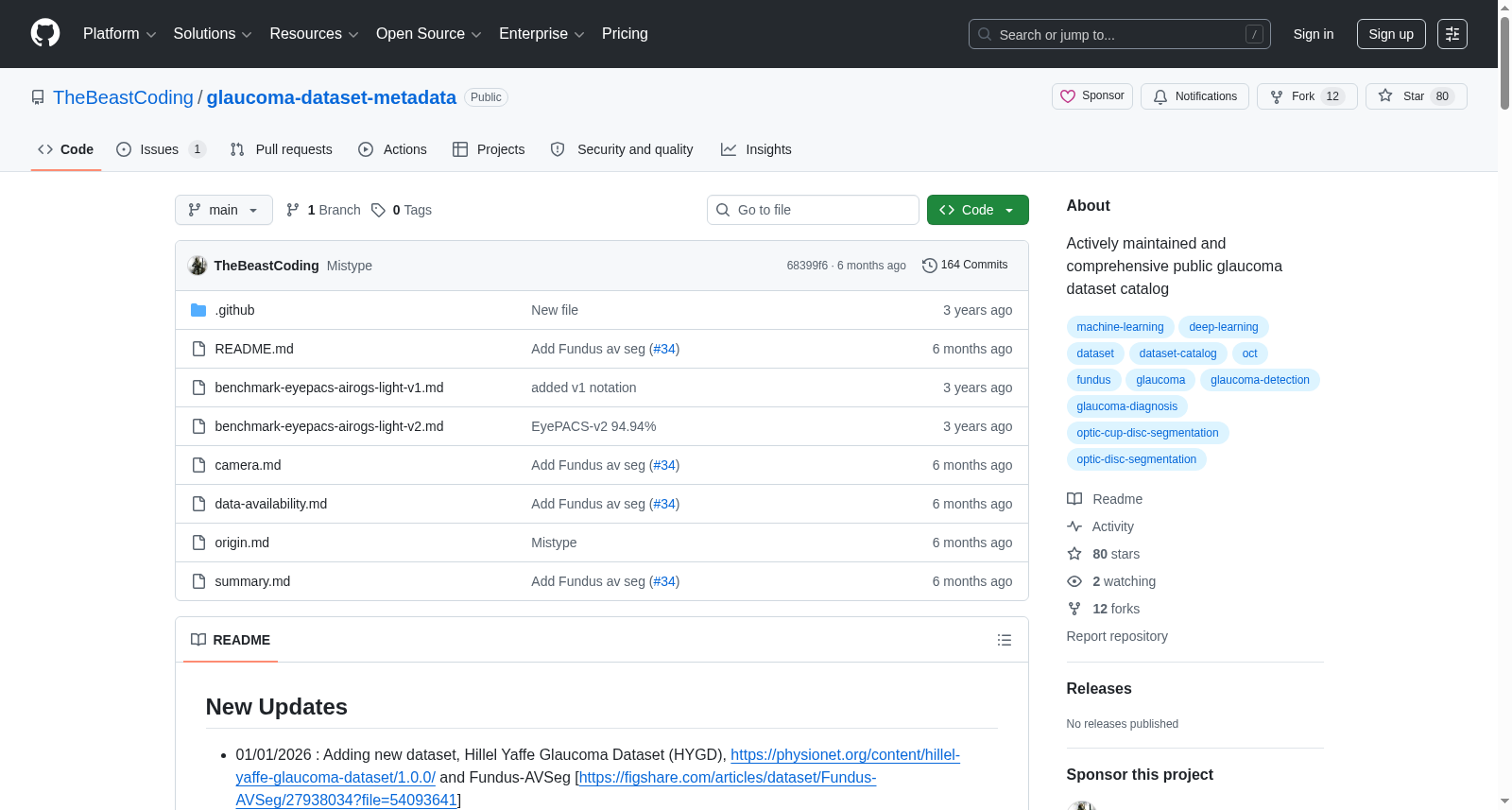The image size is (1512, 810).
Task: Switch to Security and quality tab
Action: 622,149
